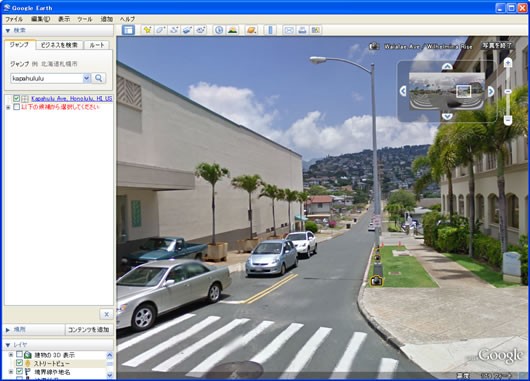Open the ヘルプ menu
Screen dimensions: 530x381
click(x=127, y=19)
